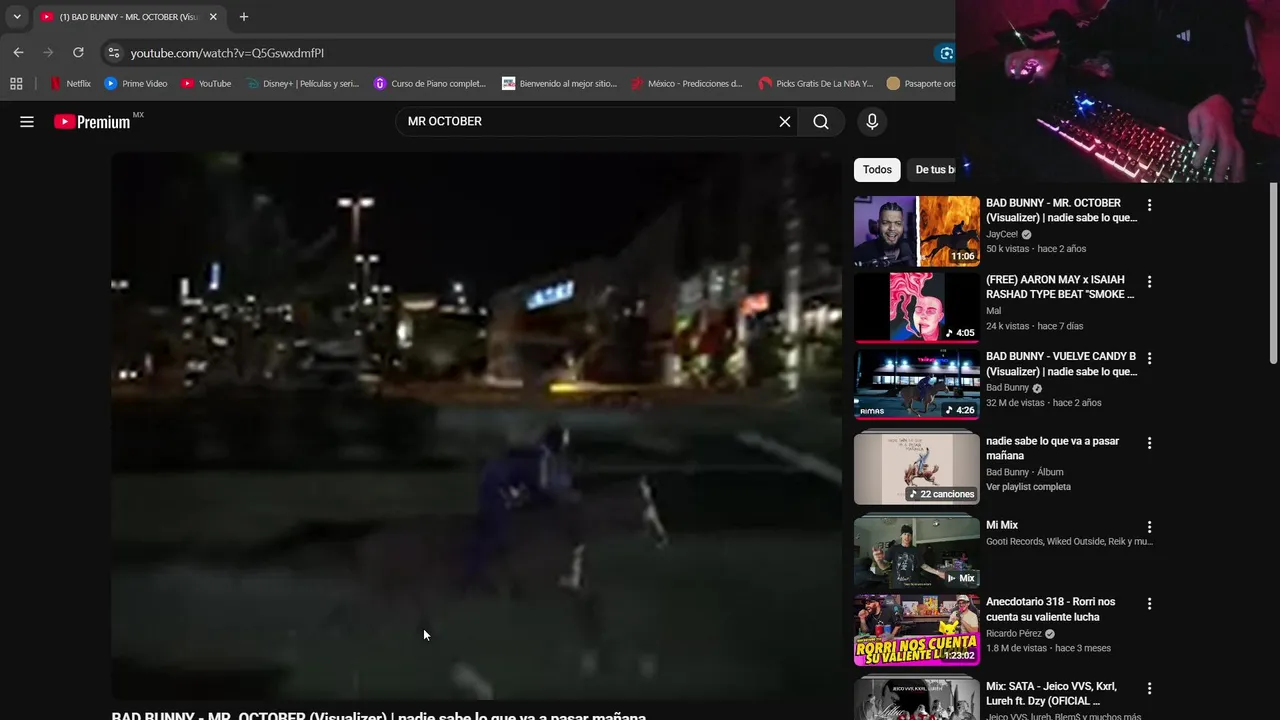Screen dimensions: 1280x720
Task: Select the 'De tus b...' filter chip
Action: point(933,170)
